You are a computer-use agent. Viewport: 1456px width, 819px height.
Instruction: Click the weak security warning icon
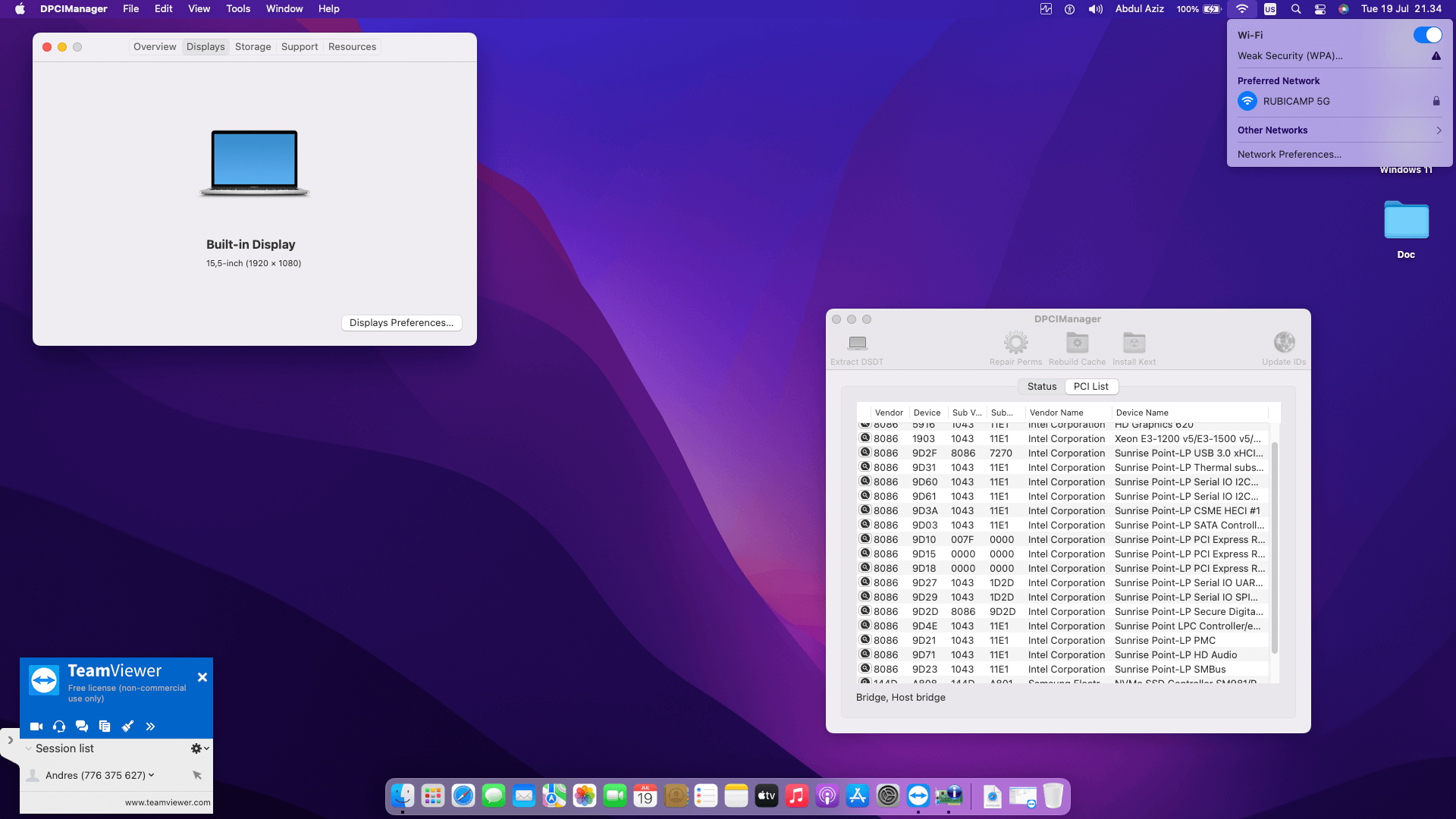point(1436,56)
